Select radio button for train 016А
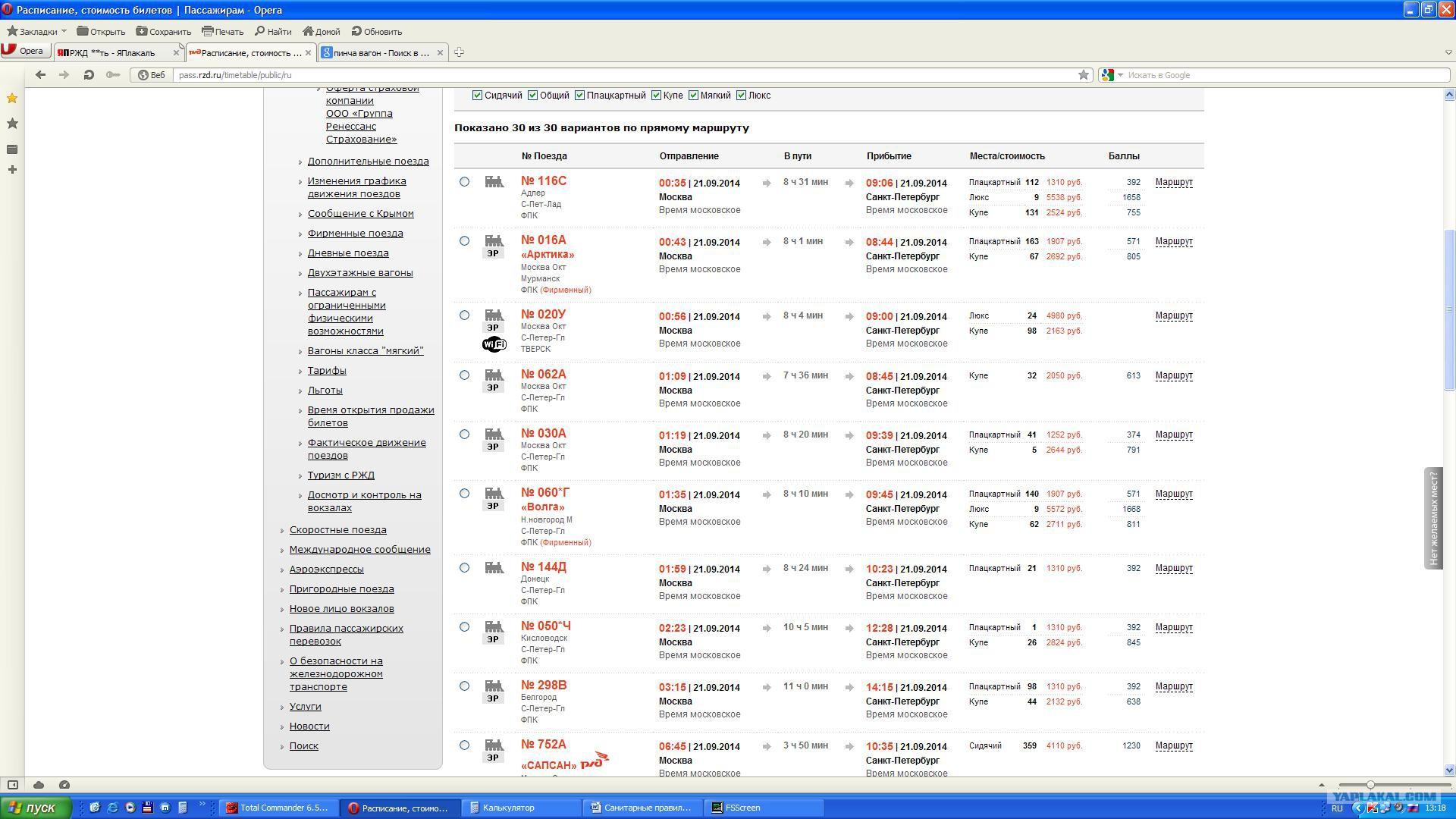 click(x=464, y=241)
